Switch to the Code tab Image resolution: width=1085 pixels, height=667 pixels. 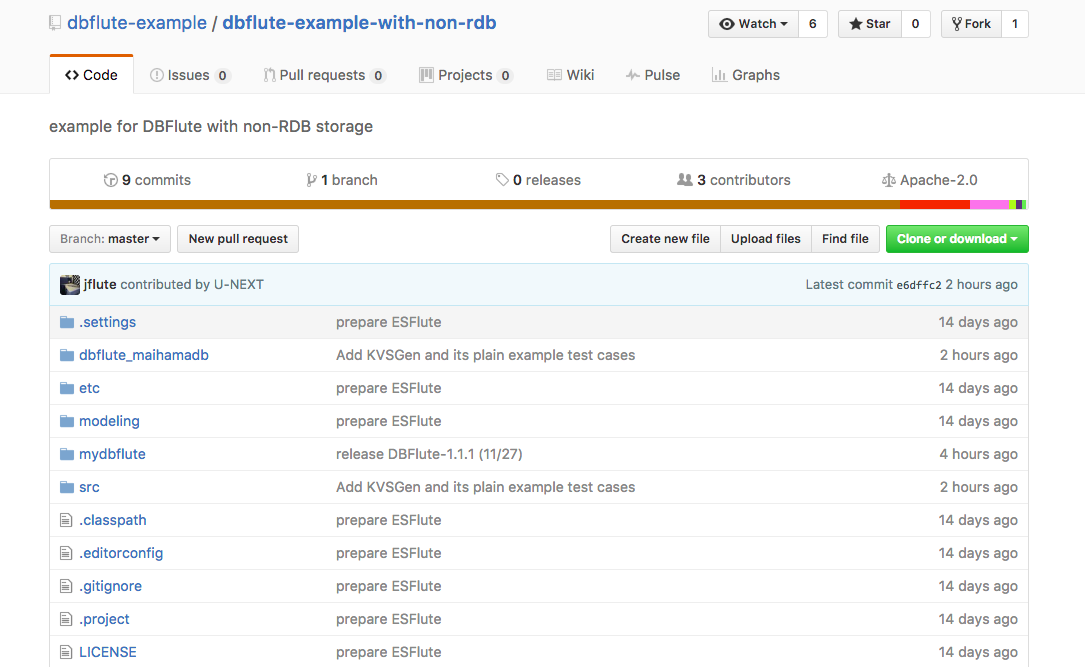pos(91,75)
